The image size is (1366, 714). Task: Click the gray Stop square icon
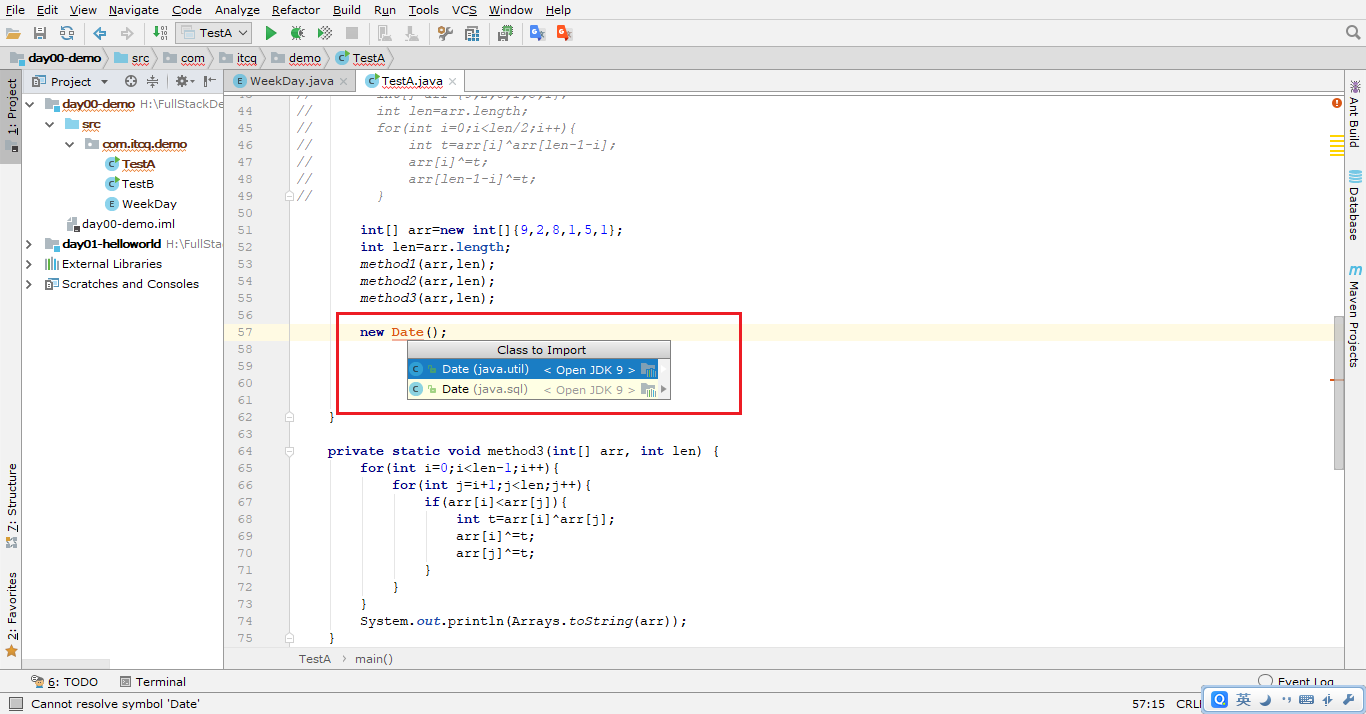(x=351, y=33)
